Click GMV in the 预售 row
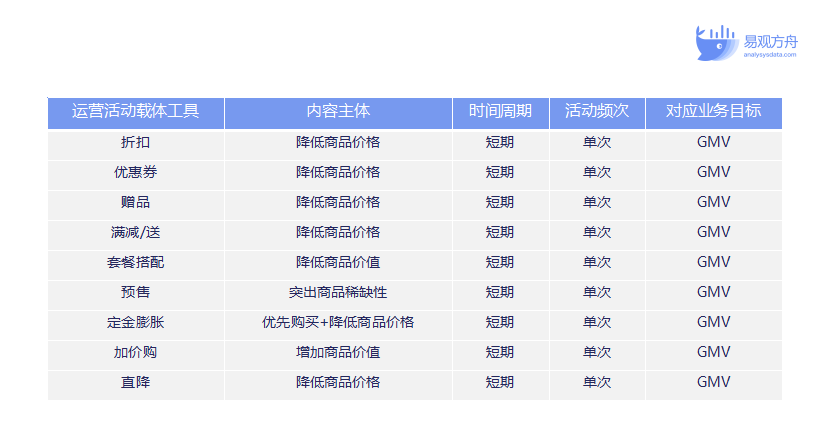This screenshot has width=832, height=433. (x=713, y=291)
